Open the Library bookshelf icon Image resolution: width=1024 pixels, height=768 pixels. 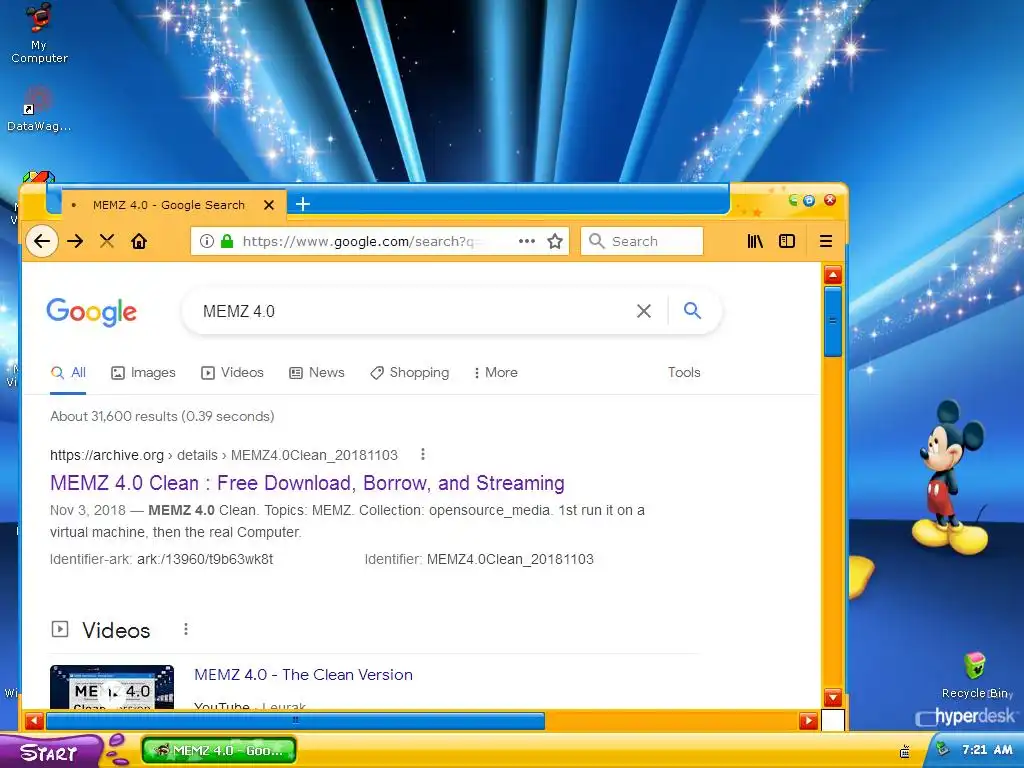point(755,242)
